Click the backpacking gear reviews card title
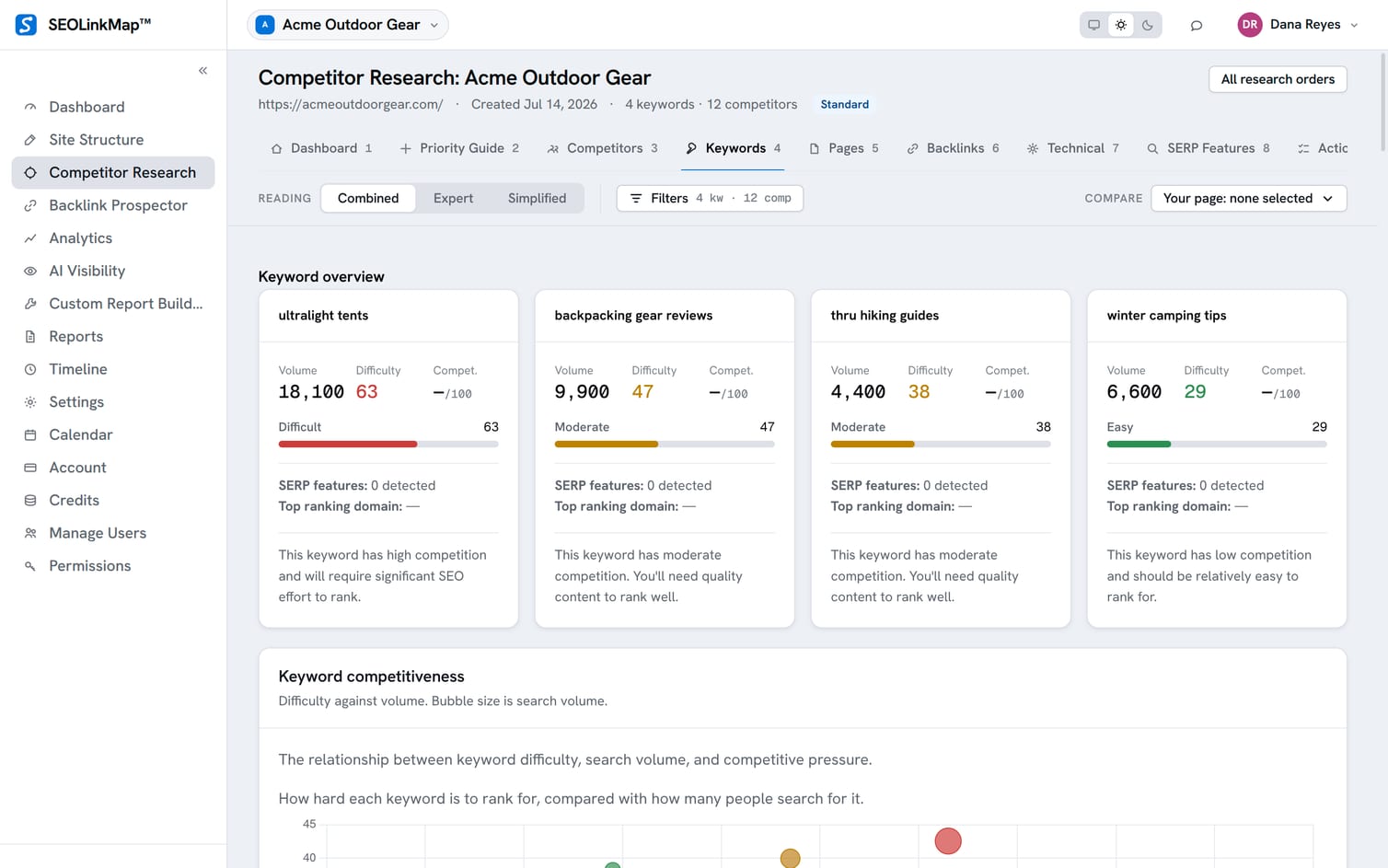This screenshot has height=868, width=1388. (x=633, y=316)
